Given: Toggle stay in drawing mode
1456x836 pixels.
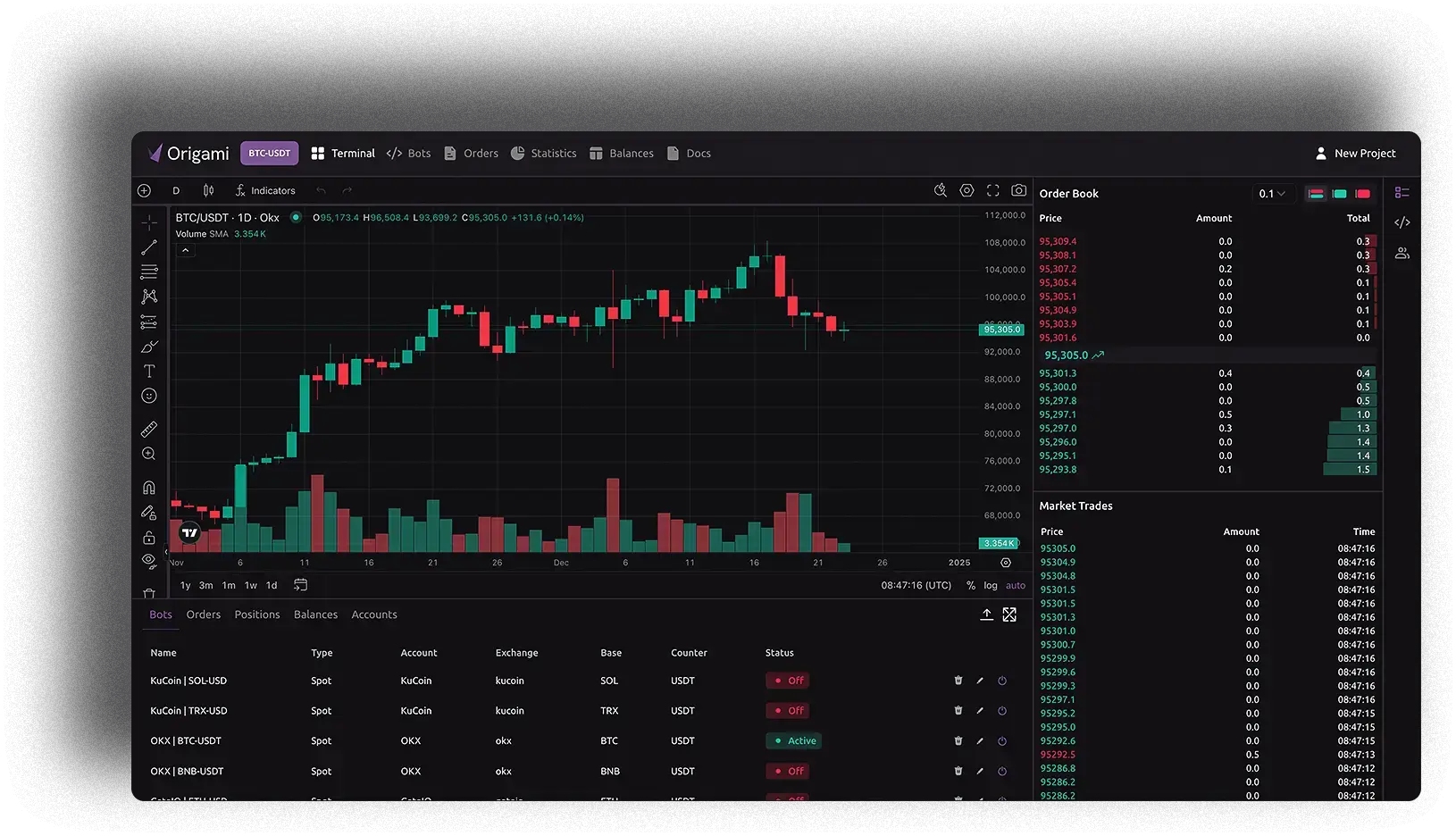Looking at the screenshot, I should point(149,513).
